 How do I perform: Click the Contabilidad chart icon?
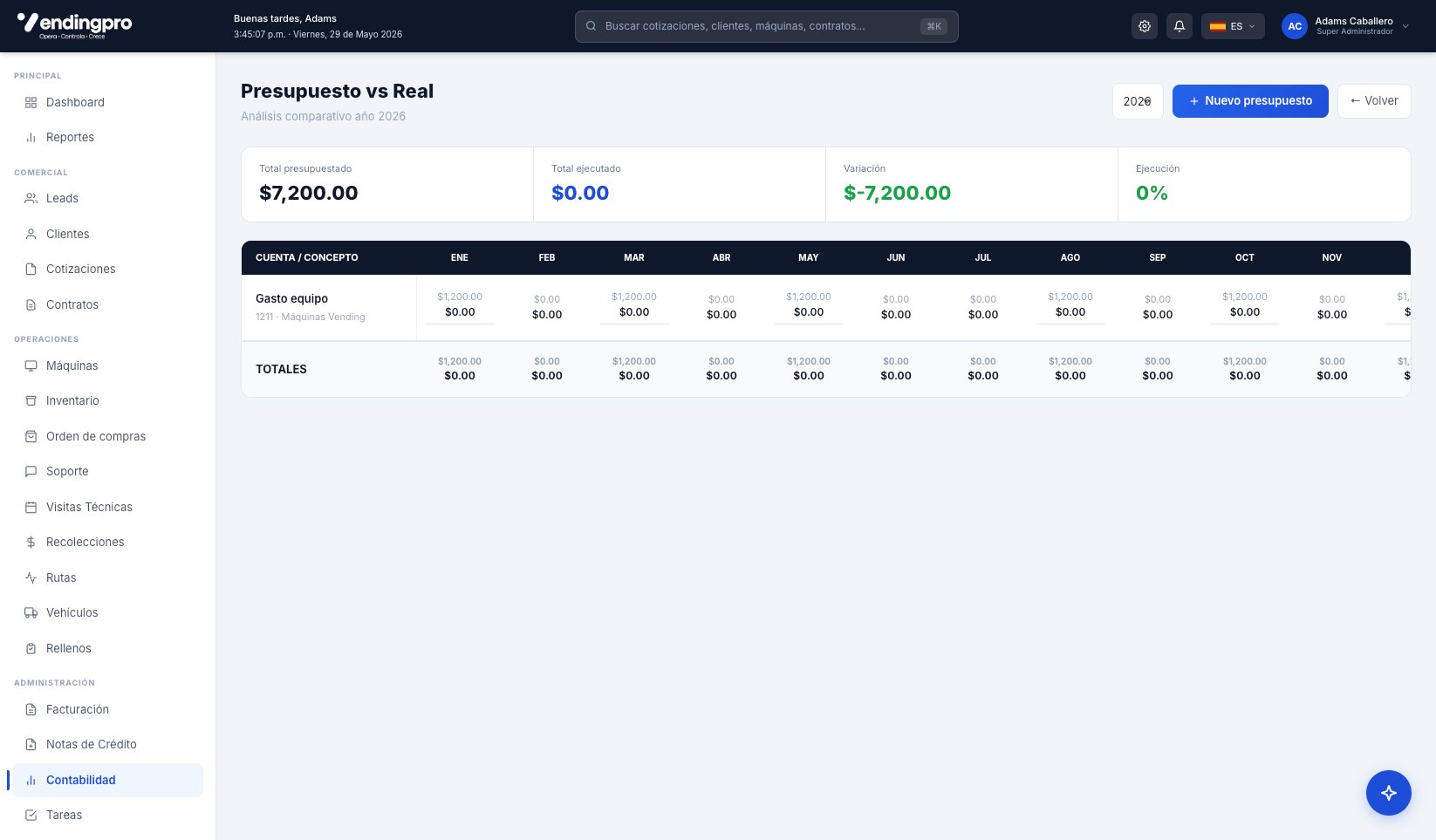click(x=31, y=780)
